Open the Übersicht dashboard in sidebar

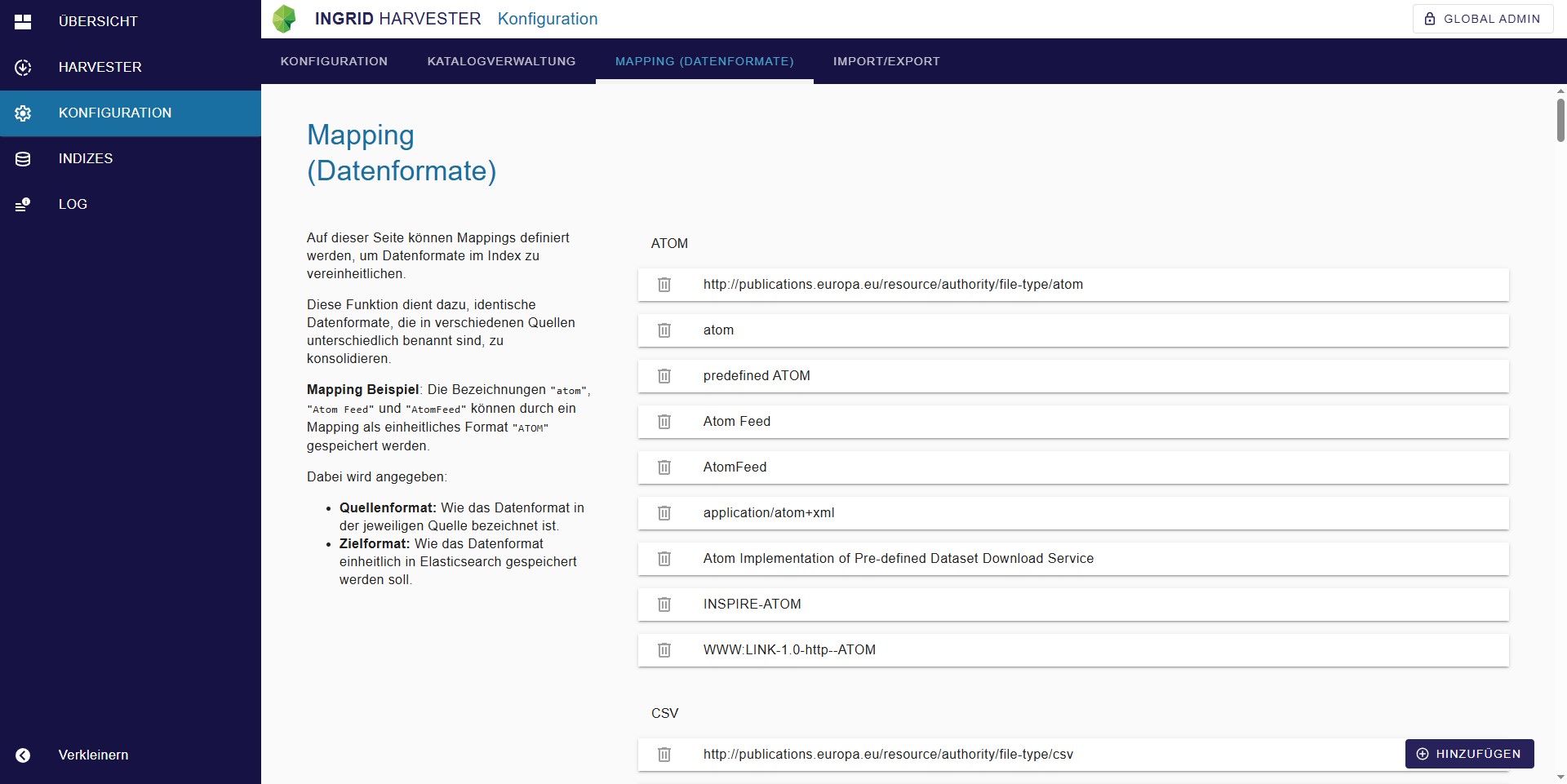(98, 21)
